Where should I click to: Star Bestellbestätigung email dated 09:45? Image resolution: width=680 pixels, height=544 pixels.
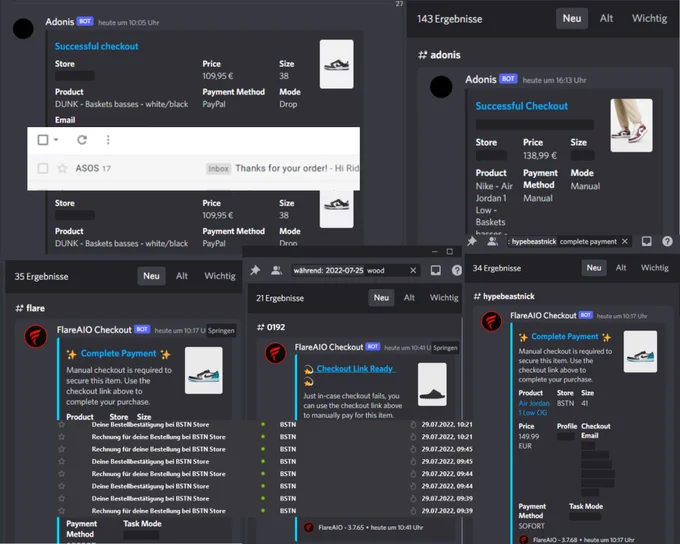62,461
